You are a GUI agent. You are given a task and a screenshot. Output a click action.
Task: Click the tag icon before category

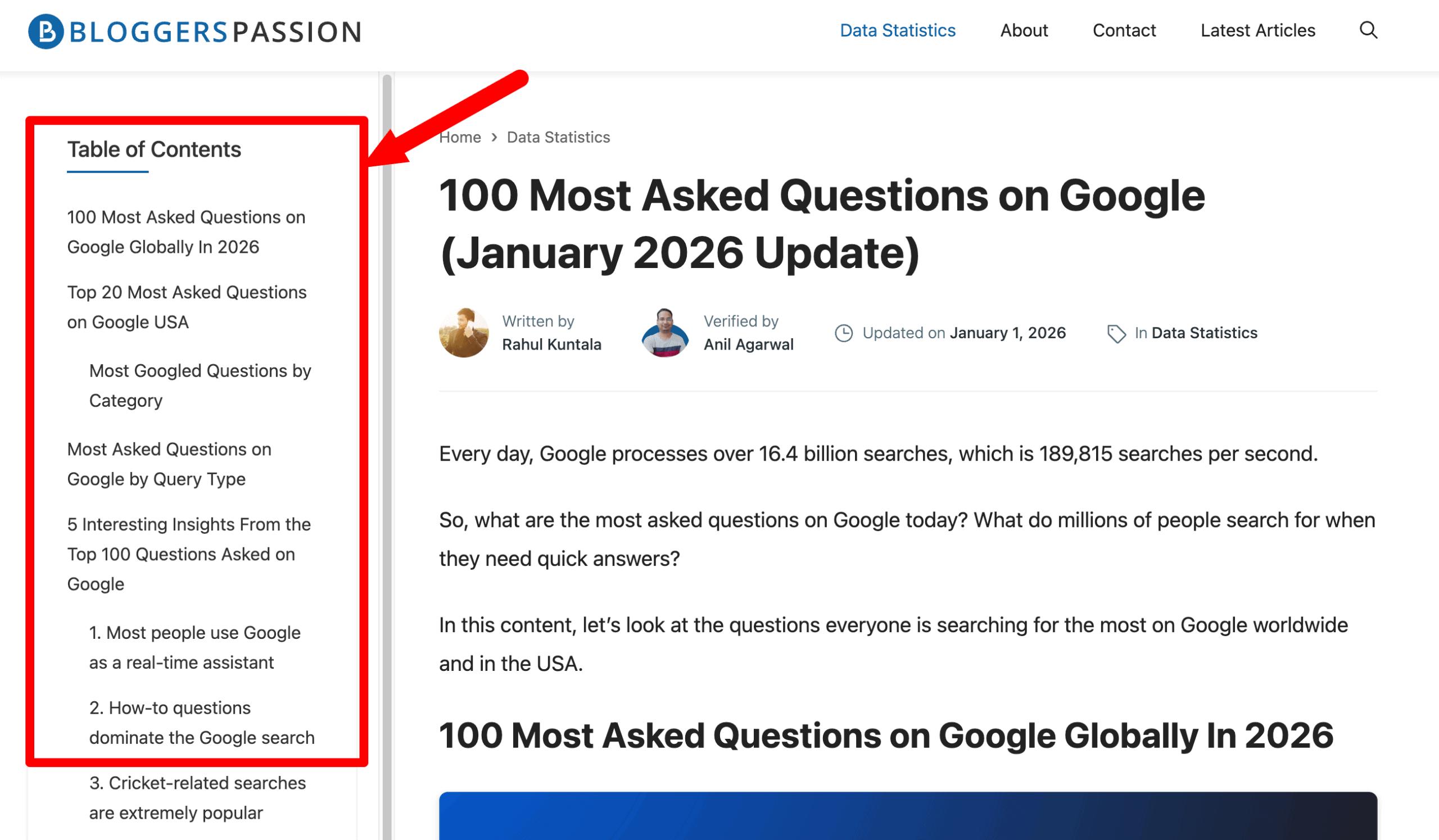1116,334
